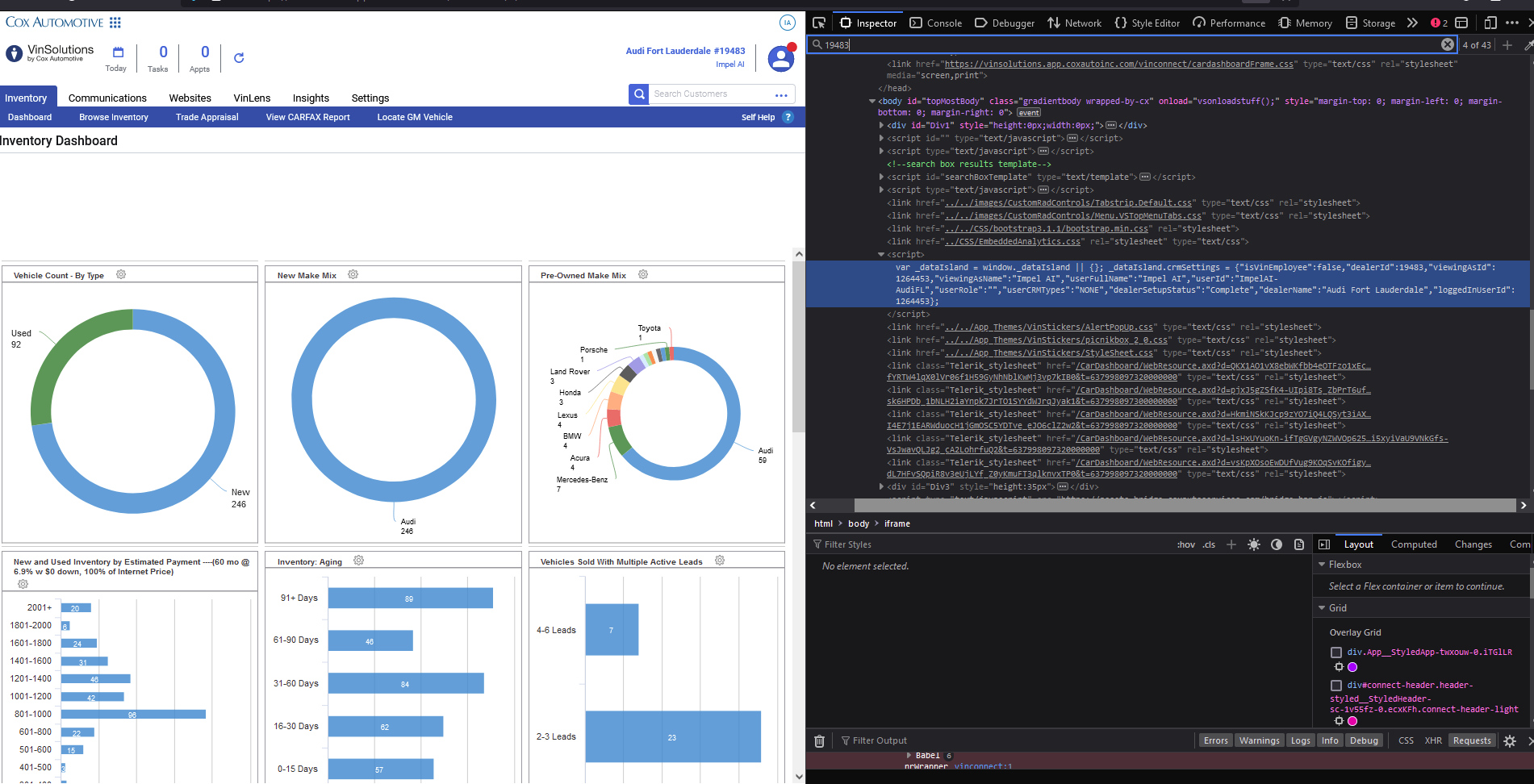1534x784 pixels.
Task: Click Trade Appraisal link
Action: coord(207,117)
